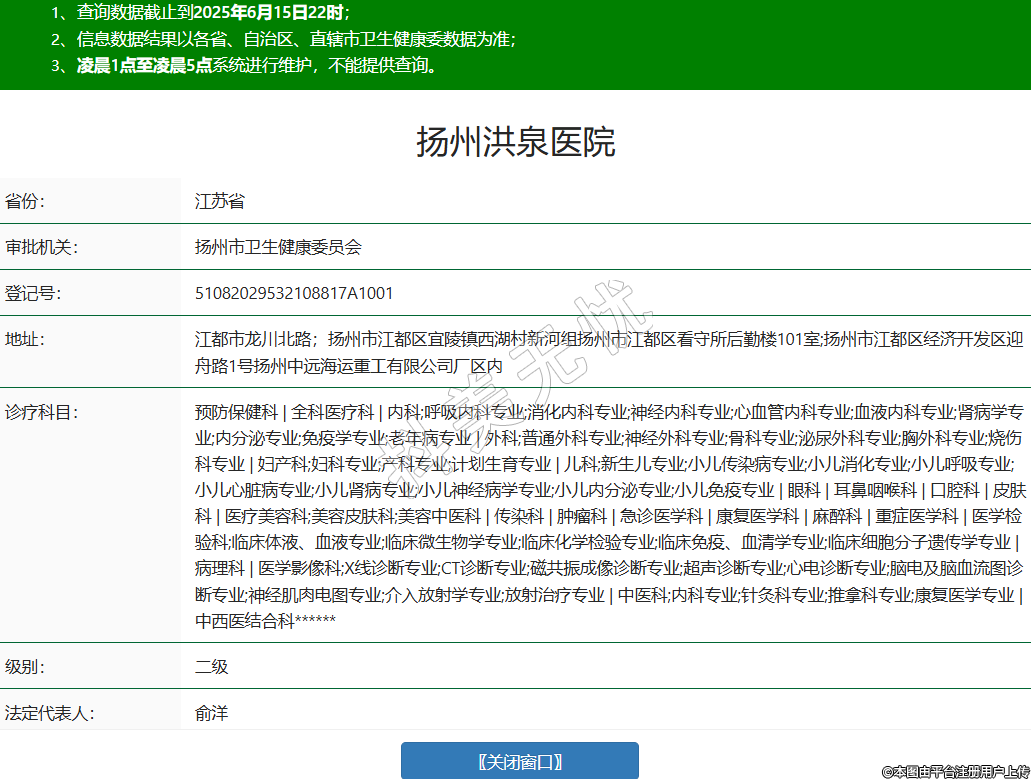This screenshot has height=779, width=1031.
Task: Select the 诊疗科目 field label
Action: [41, 411]
